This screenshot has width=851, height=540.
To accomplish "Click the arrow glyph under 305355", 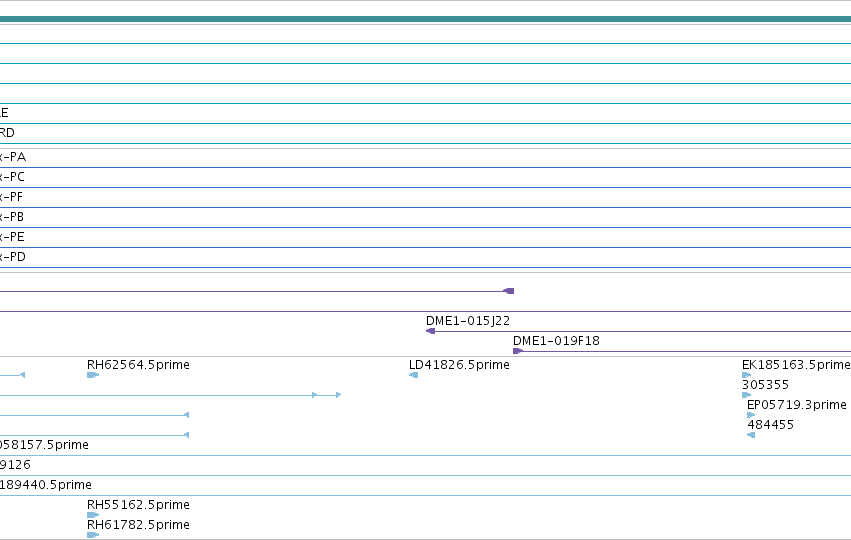I will pos(747,395).
